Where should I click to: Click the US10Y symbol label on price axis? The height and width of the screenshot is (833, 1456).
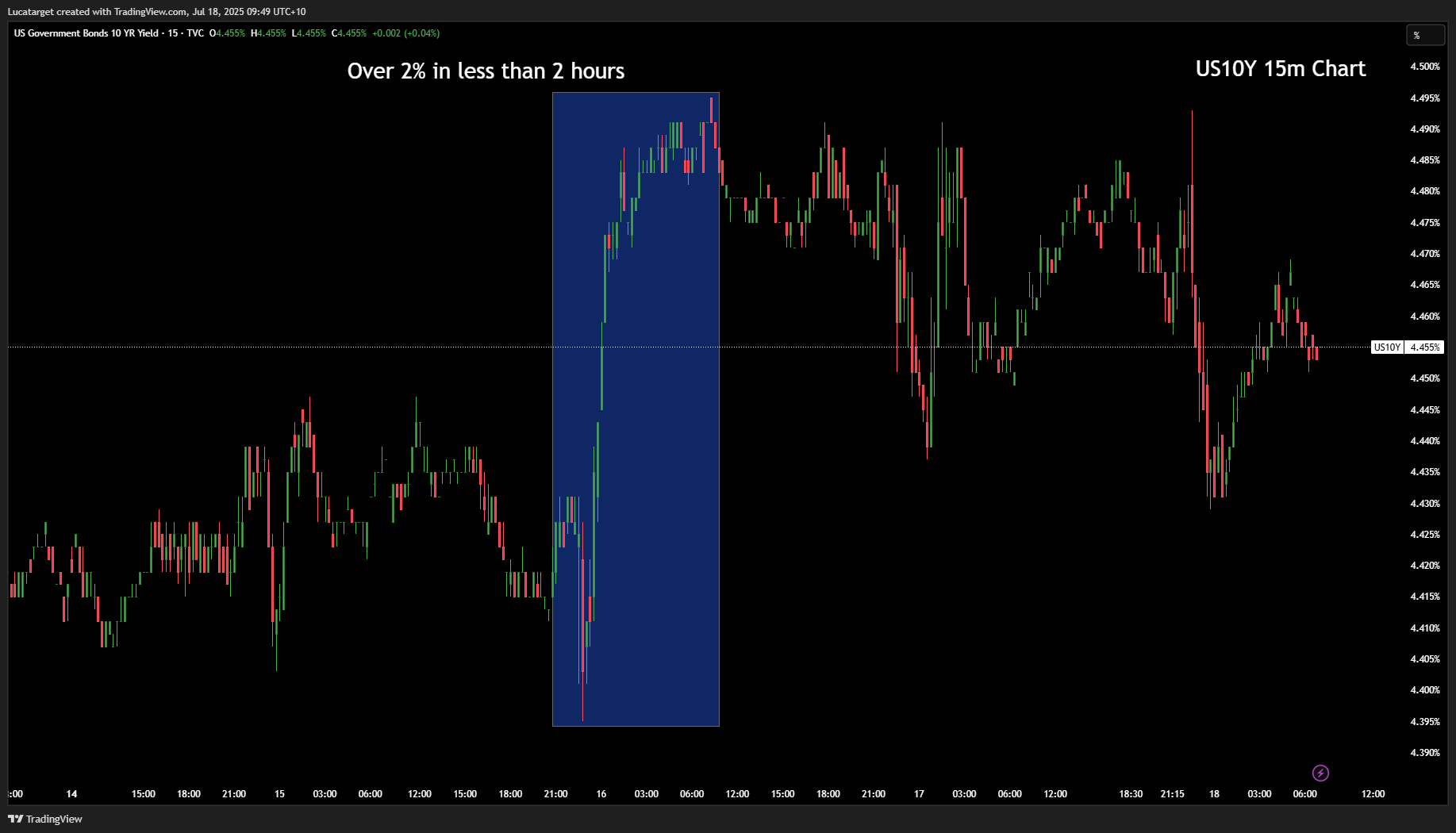pos(1387,347)
